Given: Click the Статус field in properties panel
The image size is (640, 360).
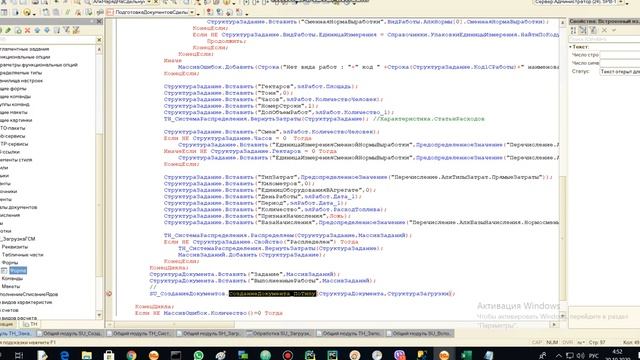Looking at the screenshot, I should pos(620,71).
